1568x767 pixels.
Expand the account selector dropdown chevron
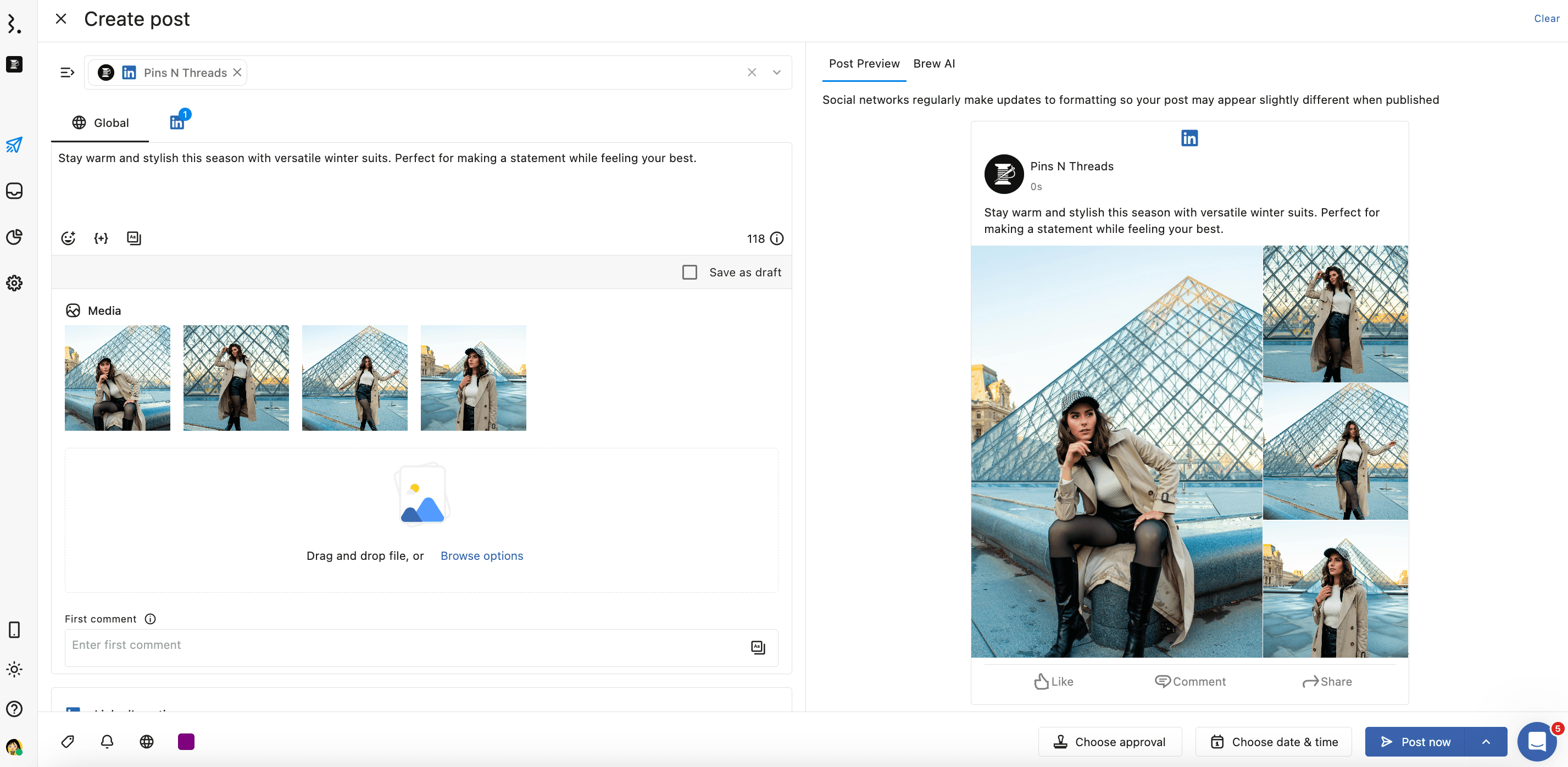click(x=777, y=73)
